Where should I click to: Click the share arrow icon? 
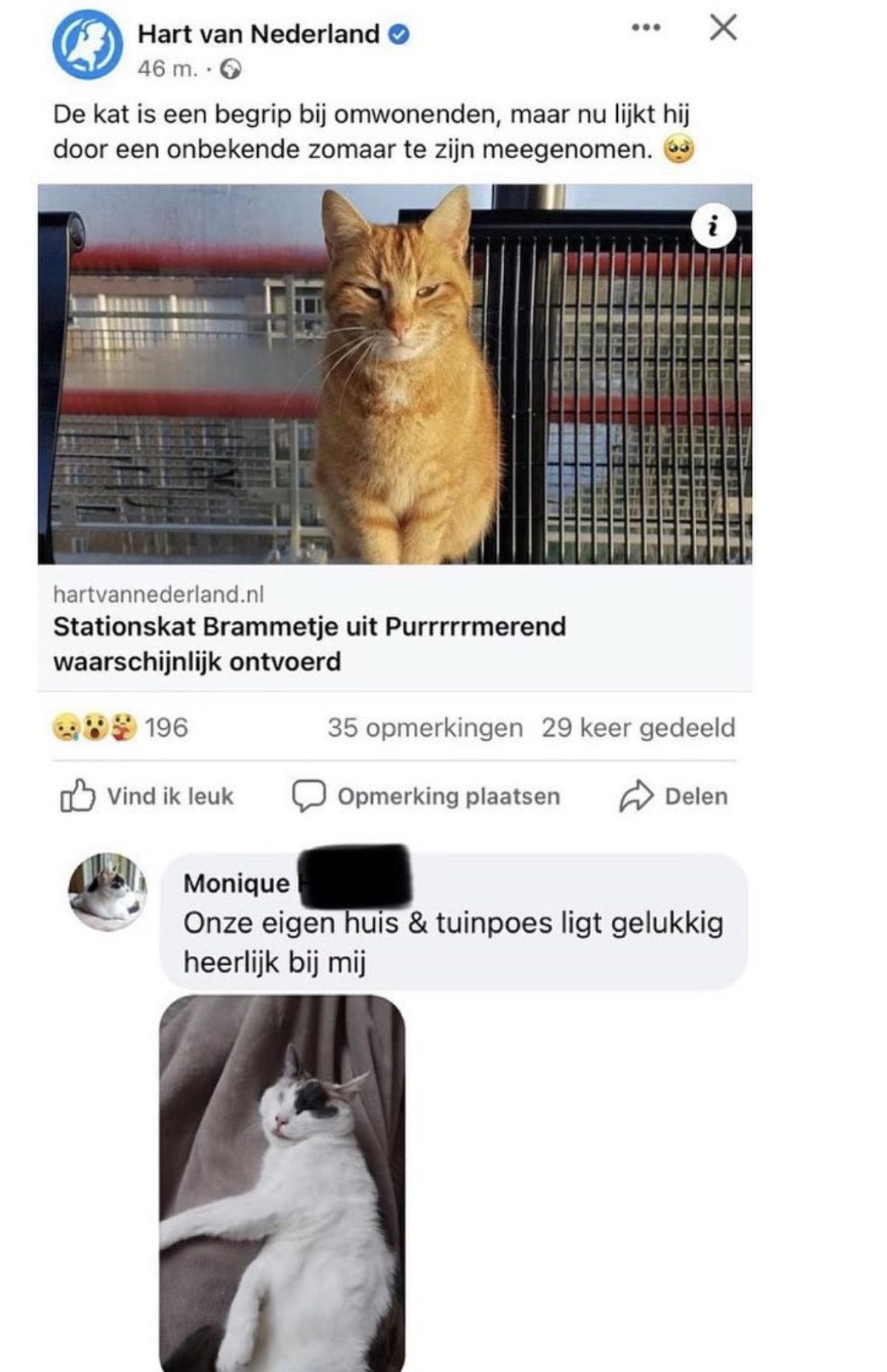point(636,796)
